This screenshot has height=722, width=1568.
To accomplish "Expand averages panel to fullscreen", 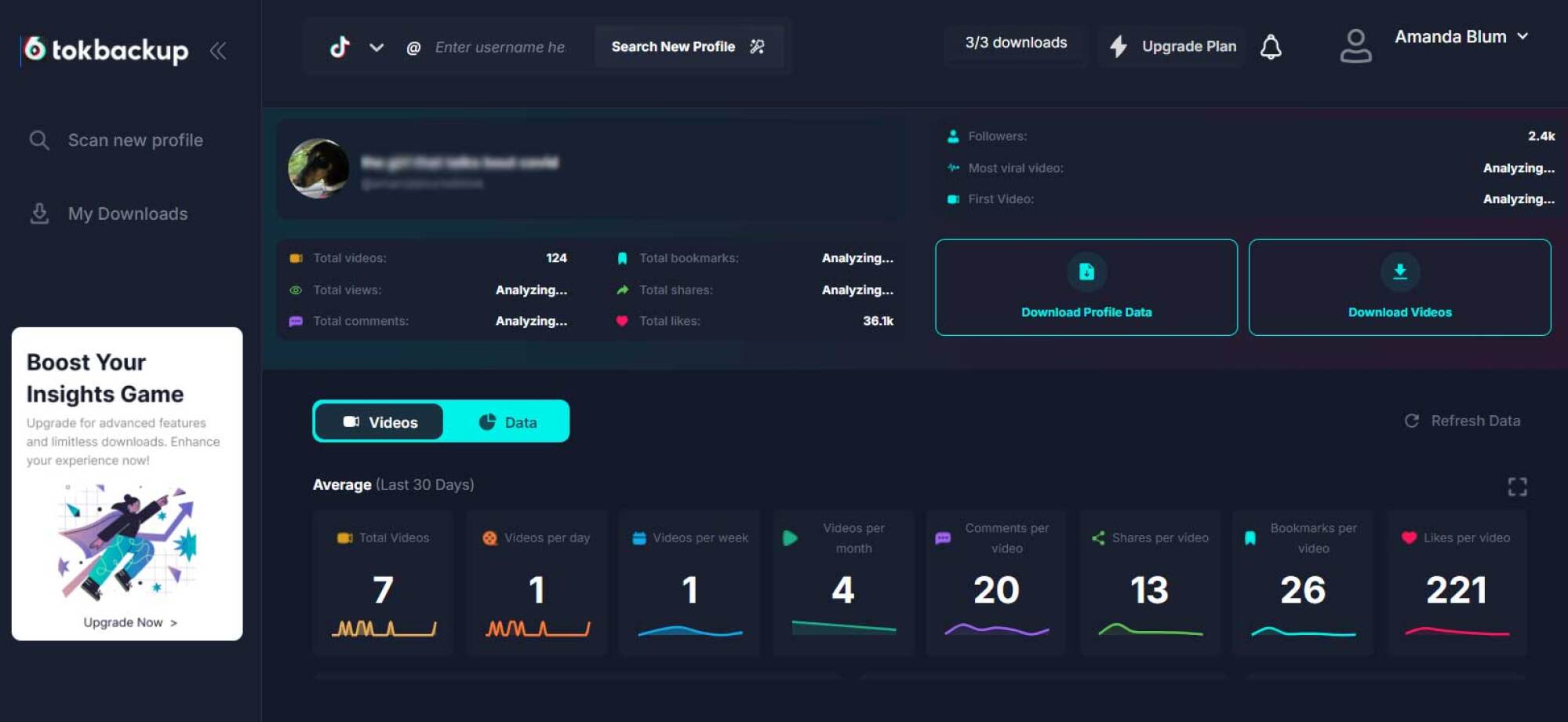I will pyautogui.click(x=1517, y=487).
